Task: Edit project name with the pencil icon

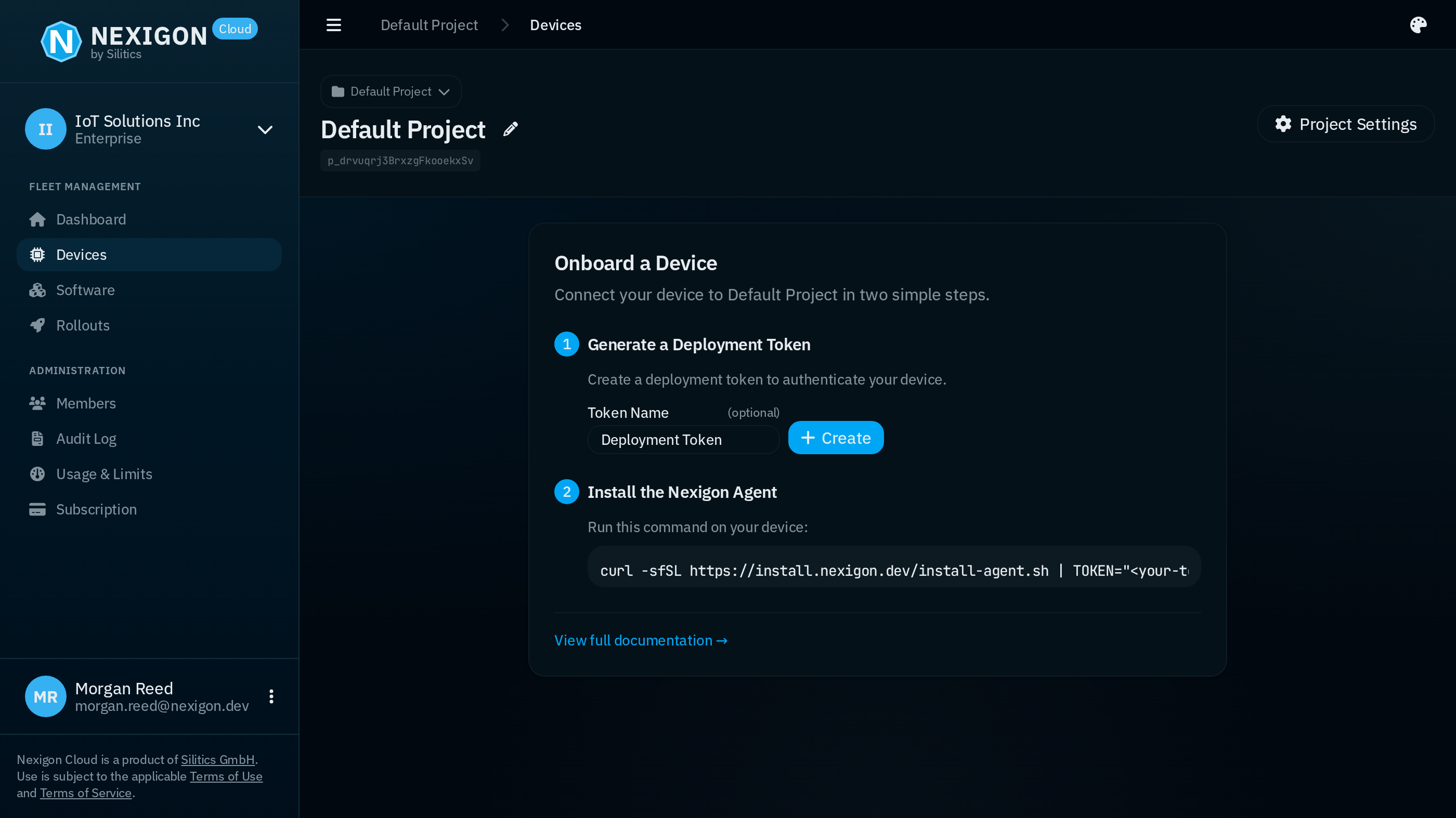Action: (511, 129)
